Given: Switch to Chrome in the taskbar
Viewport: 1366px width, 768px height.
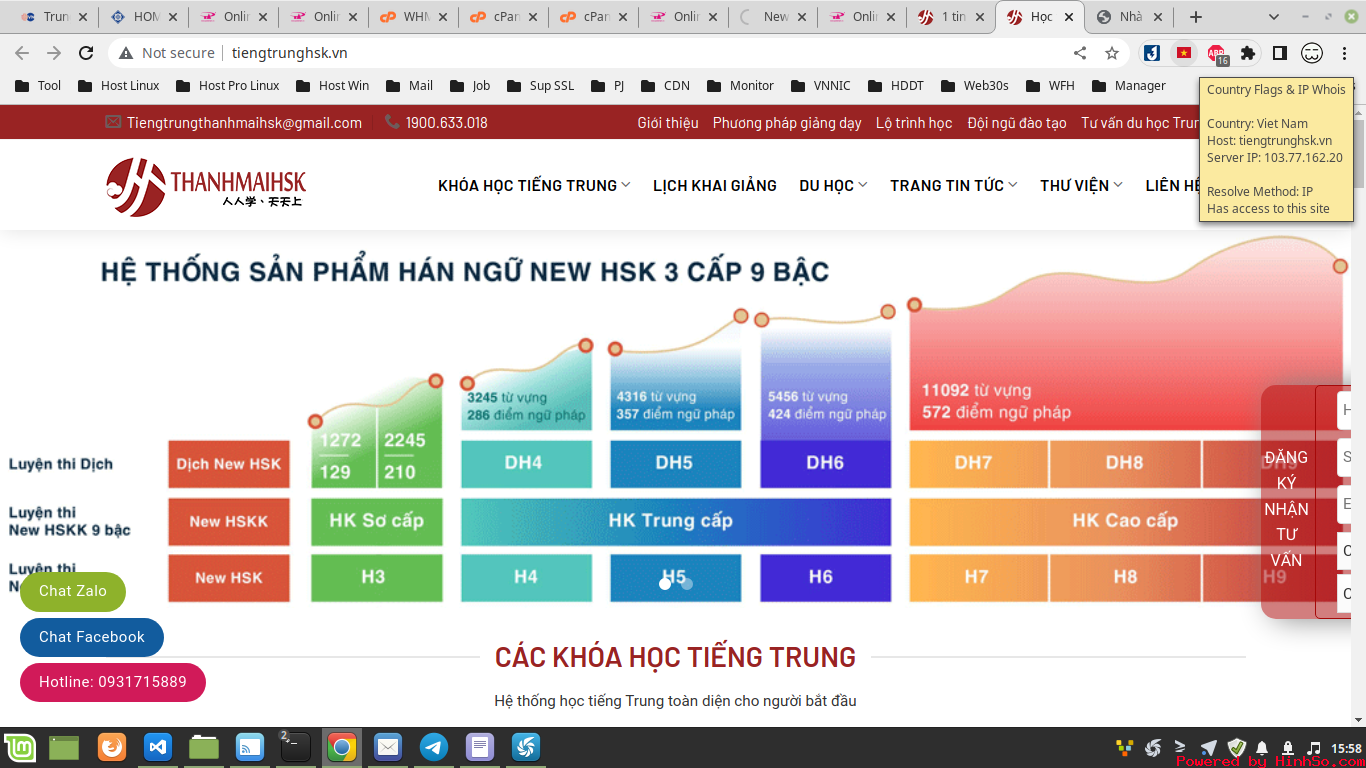Looking at the screenshot, I should (342, 747).
